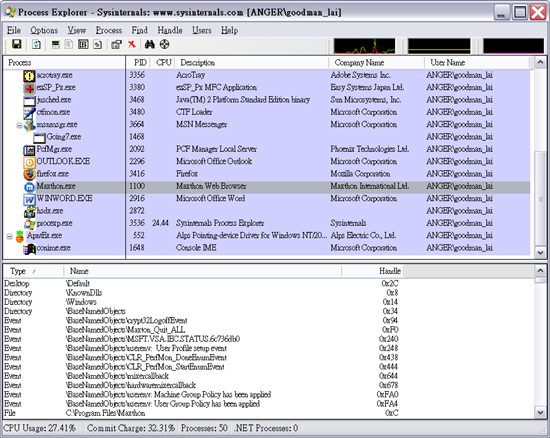Screen dimensions: 550x438
Task: Sort by PID column header
Action: 138,63
